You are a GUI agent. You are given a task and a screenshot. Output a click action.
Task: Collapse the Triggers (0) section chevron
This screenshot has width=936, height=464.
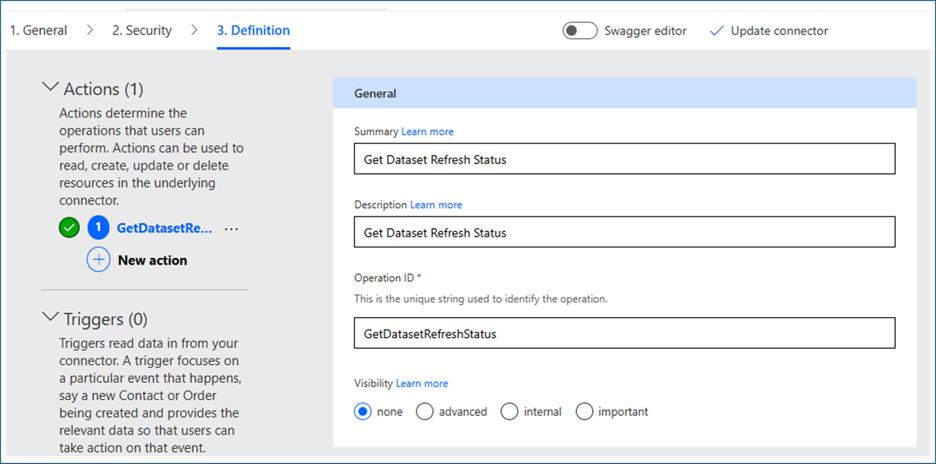[x=50, y=318]
